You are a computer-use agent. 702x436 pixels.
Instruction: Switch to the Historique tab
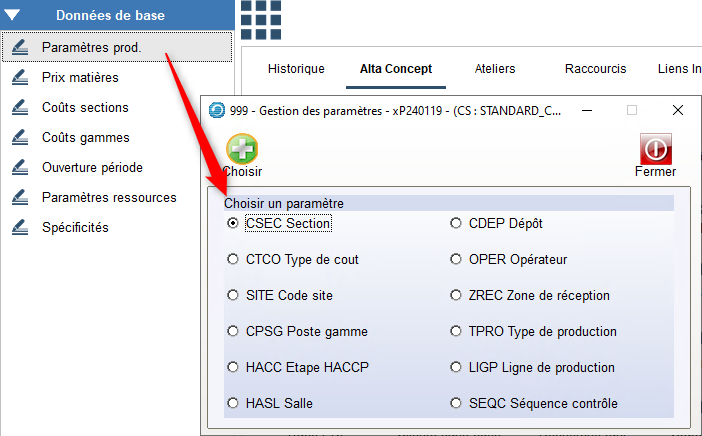[296, 69]
